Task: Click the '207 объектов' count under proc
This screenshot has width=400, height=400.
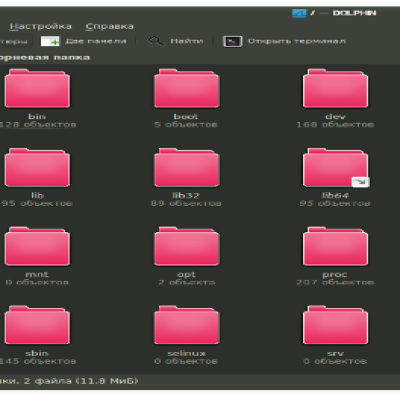Action: click(x=335, y=282)
